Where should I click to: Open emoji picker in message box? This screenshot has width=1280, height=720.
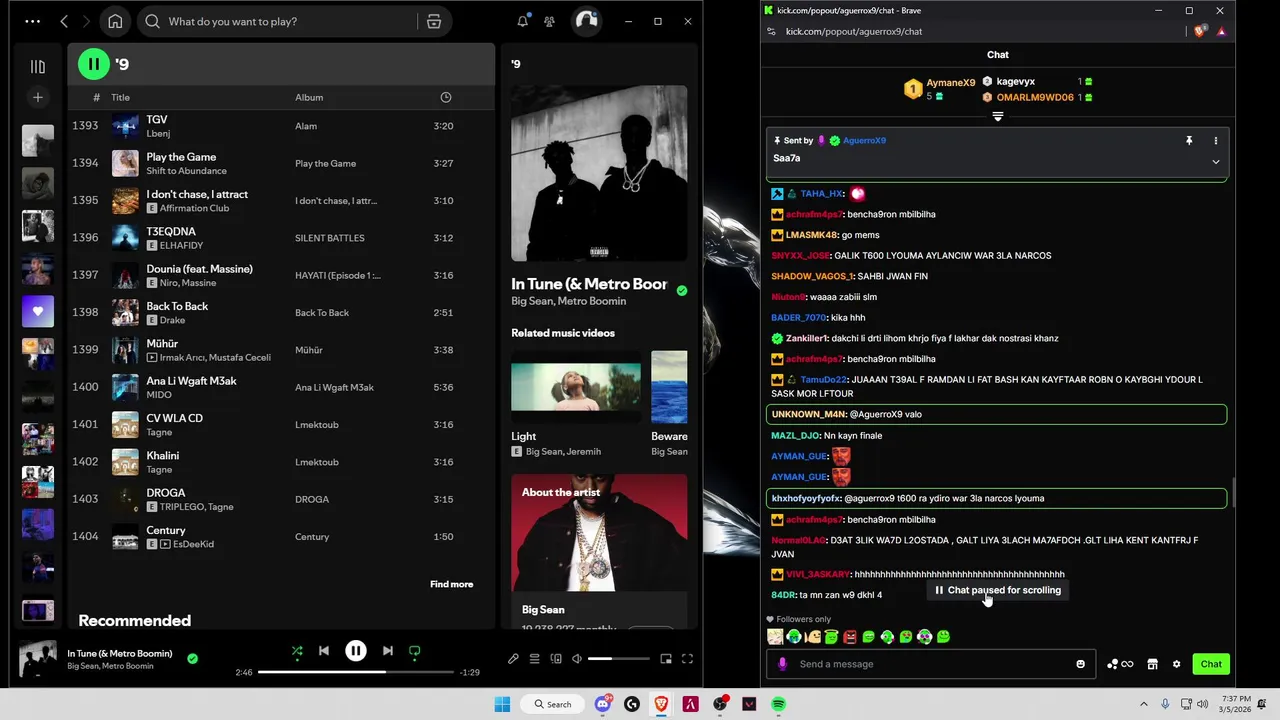pos(1080,664)
